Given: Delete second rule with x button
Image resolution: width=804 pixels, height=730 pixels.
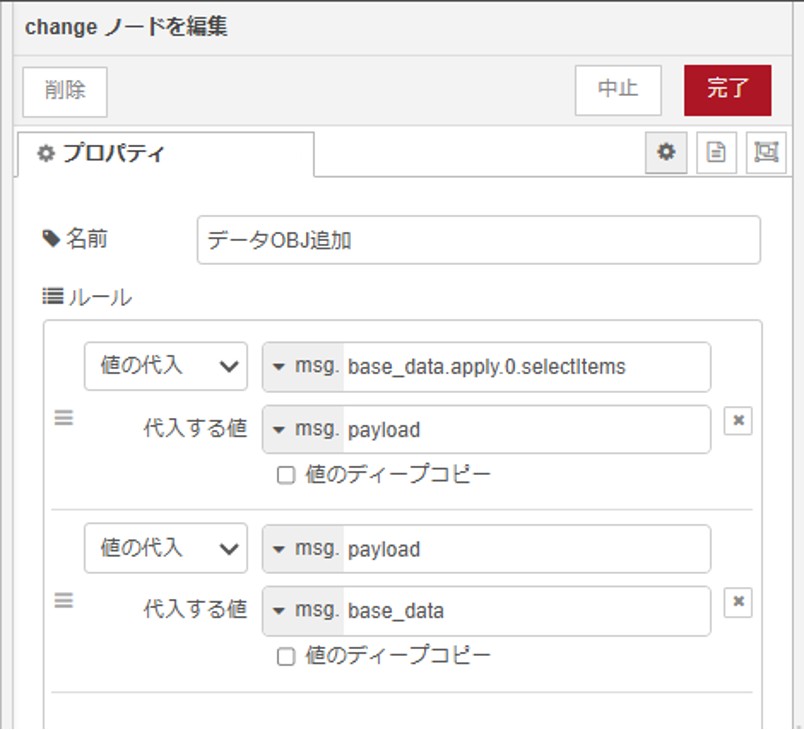Looking at the screenshot, I should (738, 601).
